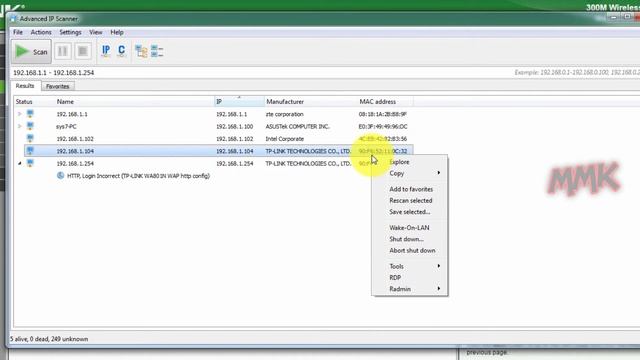Click the computer icon for sys7-PC
This screenshot has width=640, height=360.
(30, 126)
